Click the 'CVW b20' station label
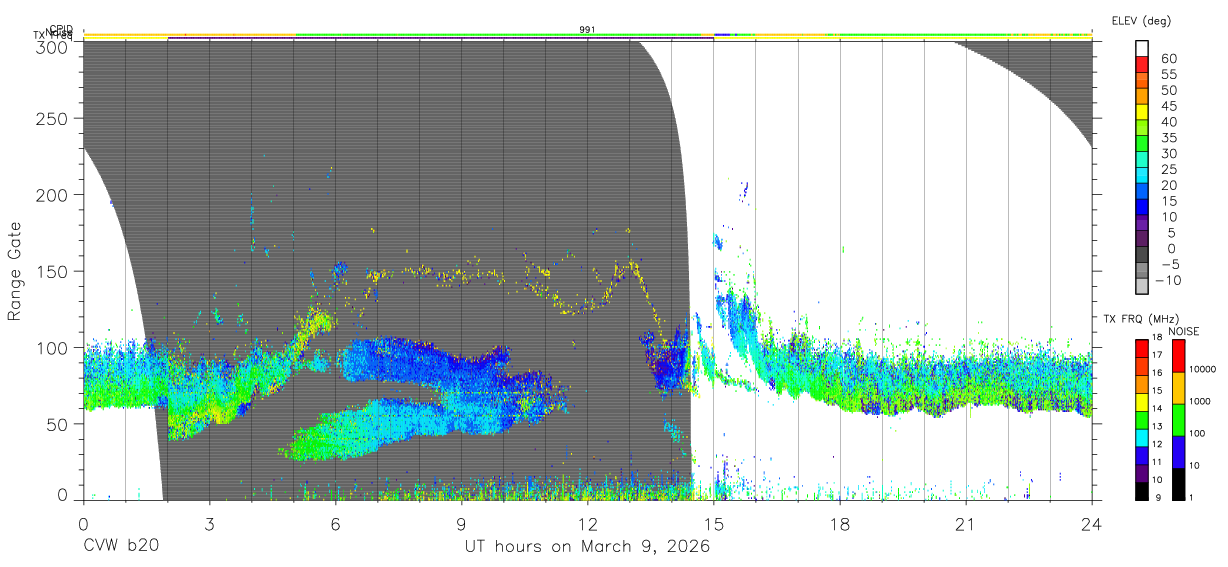Image resolution: width=1228 pixels, height=567 pixels. coord(121,547)
